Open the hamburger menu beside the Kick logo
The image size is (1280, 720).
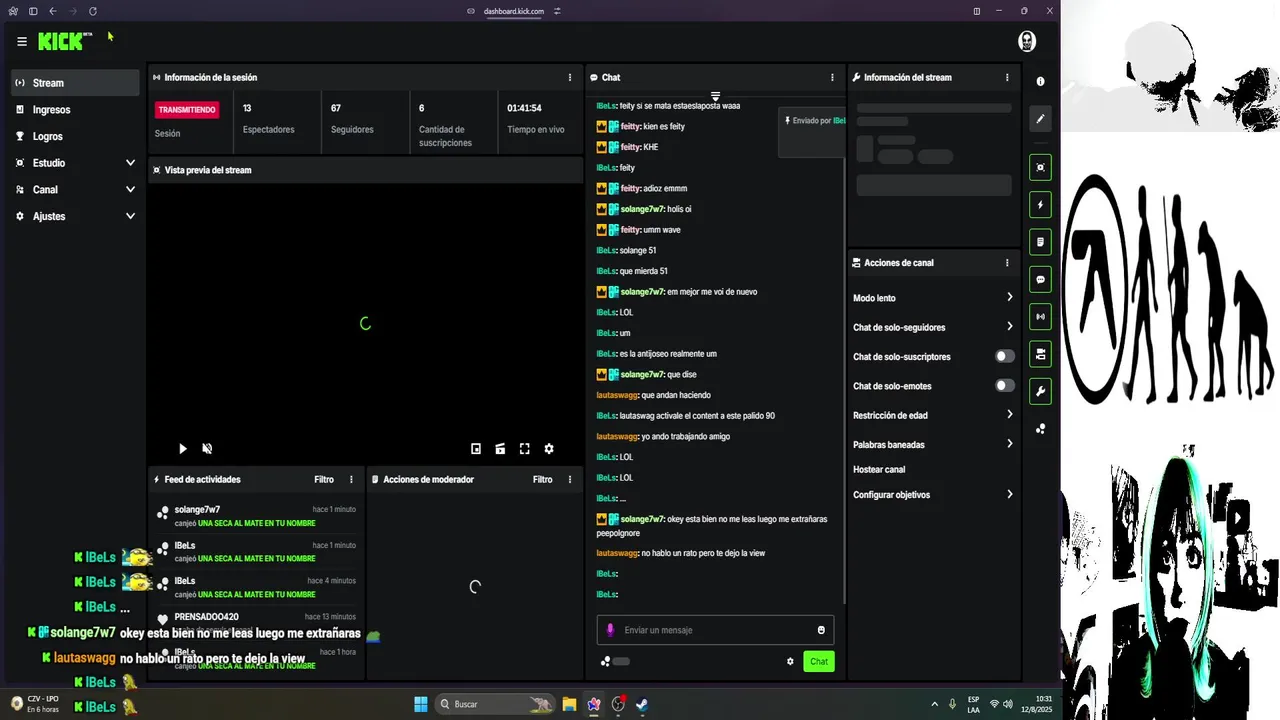22,41
